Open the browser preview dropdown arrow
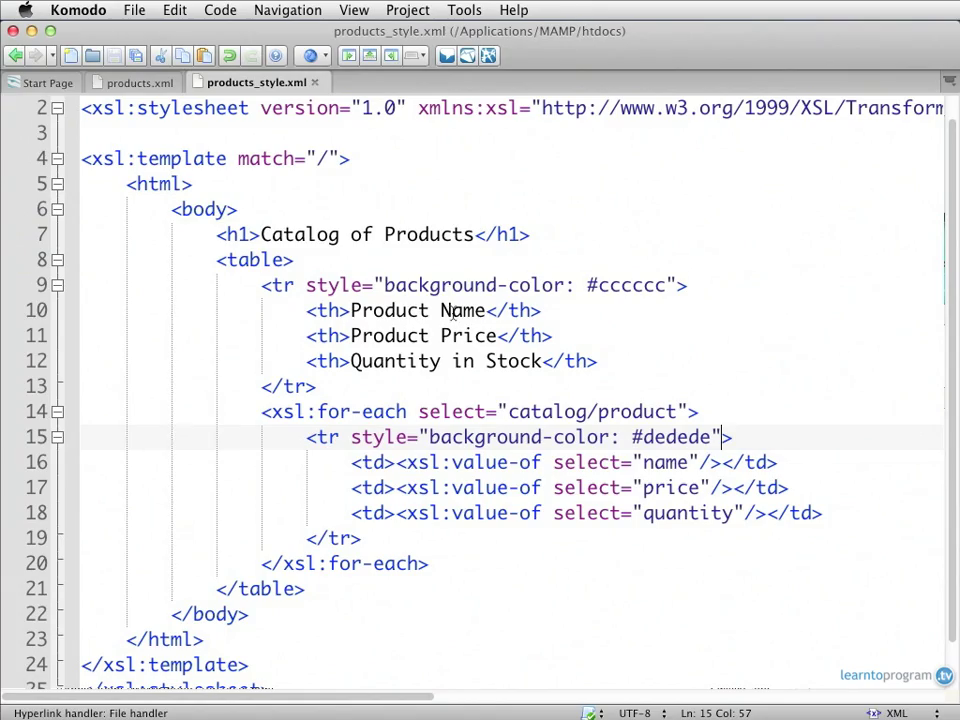Viewport: 960px width, 720px height. [x=325, y=56]
